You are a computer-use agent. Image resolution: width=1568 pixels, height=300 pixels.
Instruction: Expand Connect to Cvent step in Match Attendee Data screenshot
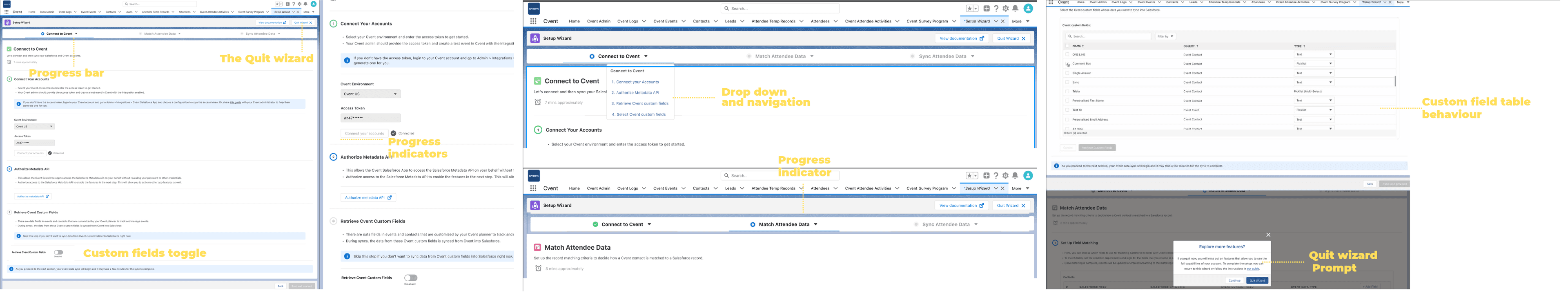[650, 224]
